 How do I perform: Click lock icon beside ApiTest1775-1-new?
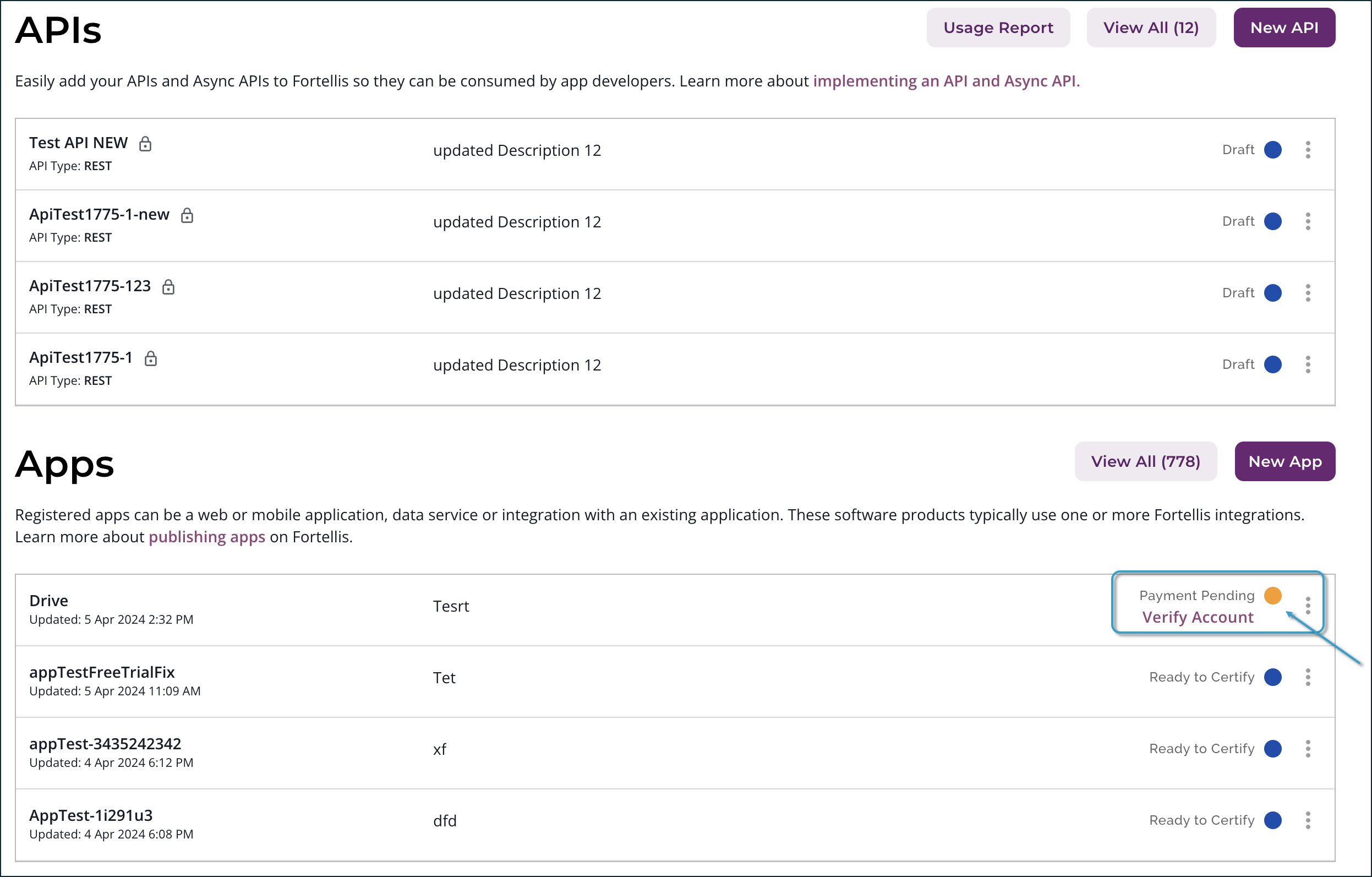pos(187,215)
